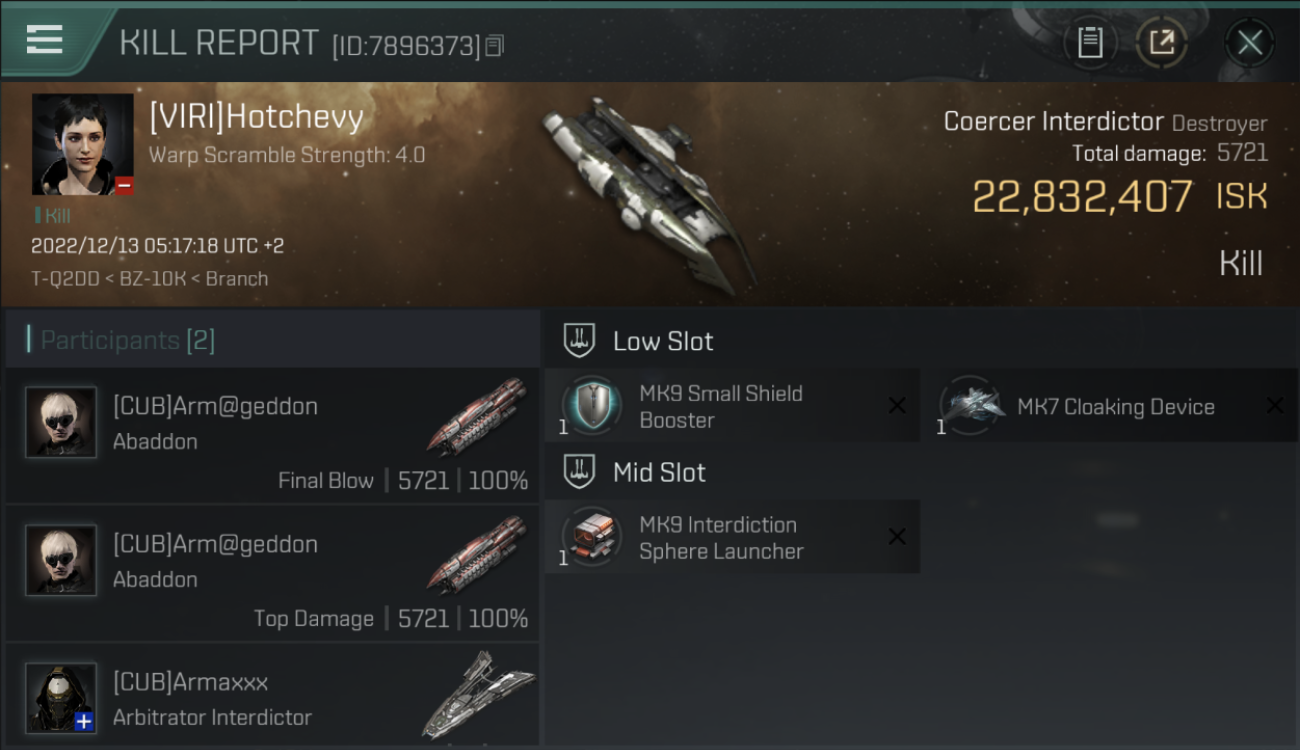The width and height of the screenshot is (1300, 750).
Task: Click X beside Interdiction Sphere Launcher
Action: (x=897, y=537)
